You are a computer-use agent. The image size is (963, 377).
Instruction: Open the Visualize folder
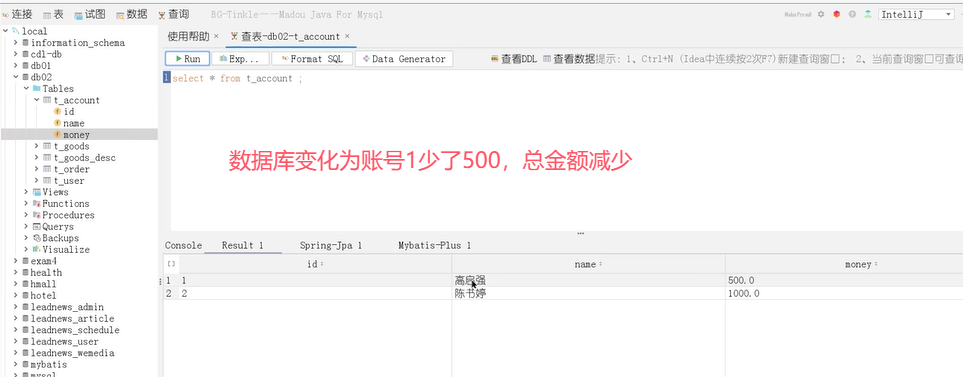65,250
